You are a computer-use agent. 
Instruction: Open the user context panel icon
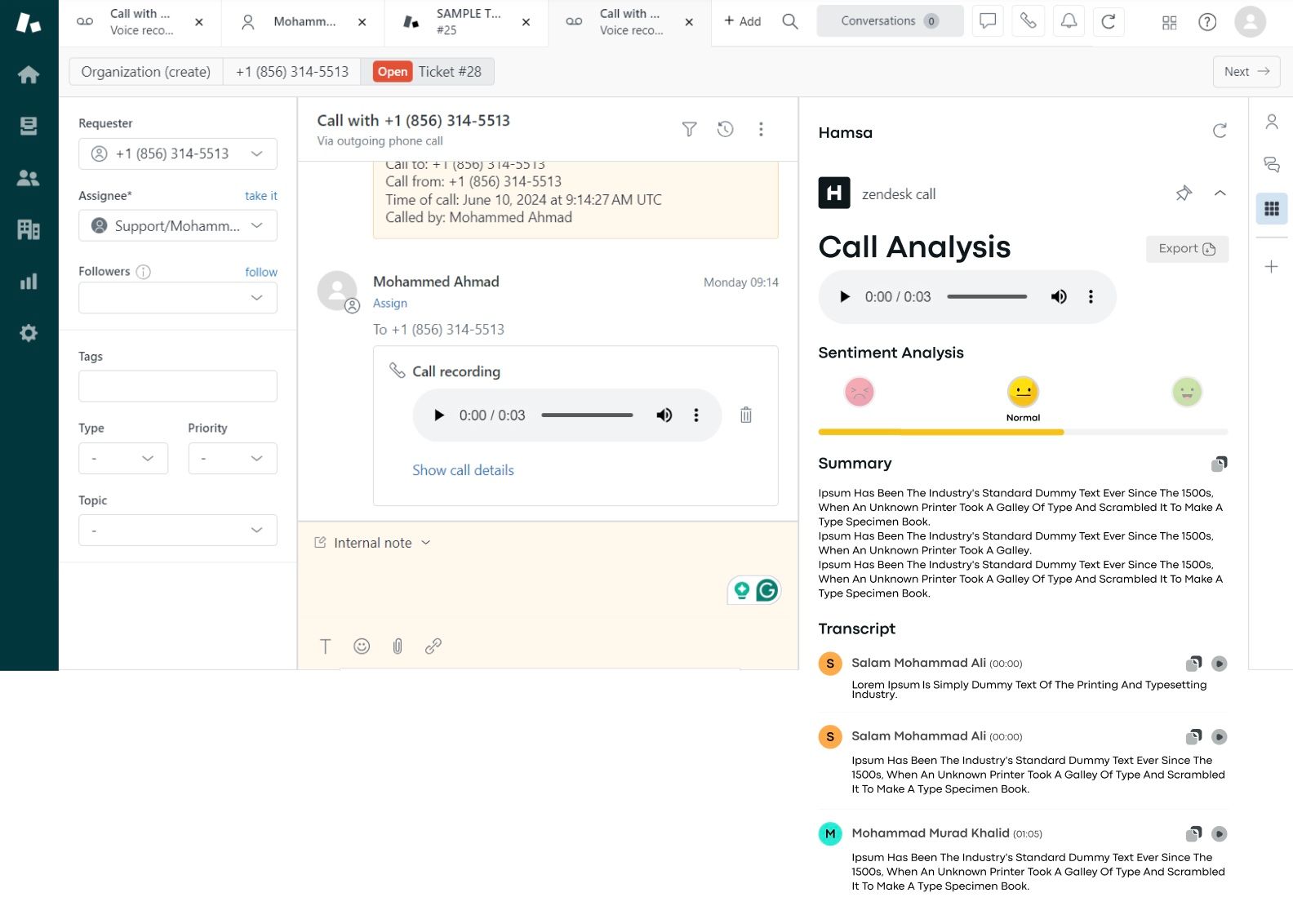click(x=1272, y=122)
